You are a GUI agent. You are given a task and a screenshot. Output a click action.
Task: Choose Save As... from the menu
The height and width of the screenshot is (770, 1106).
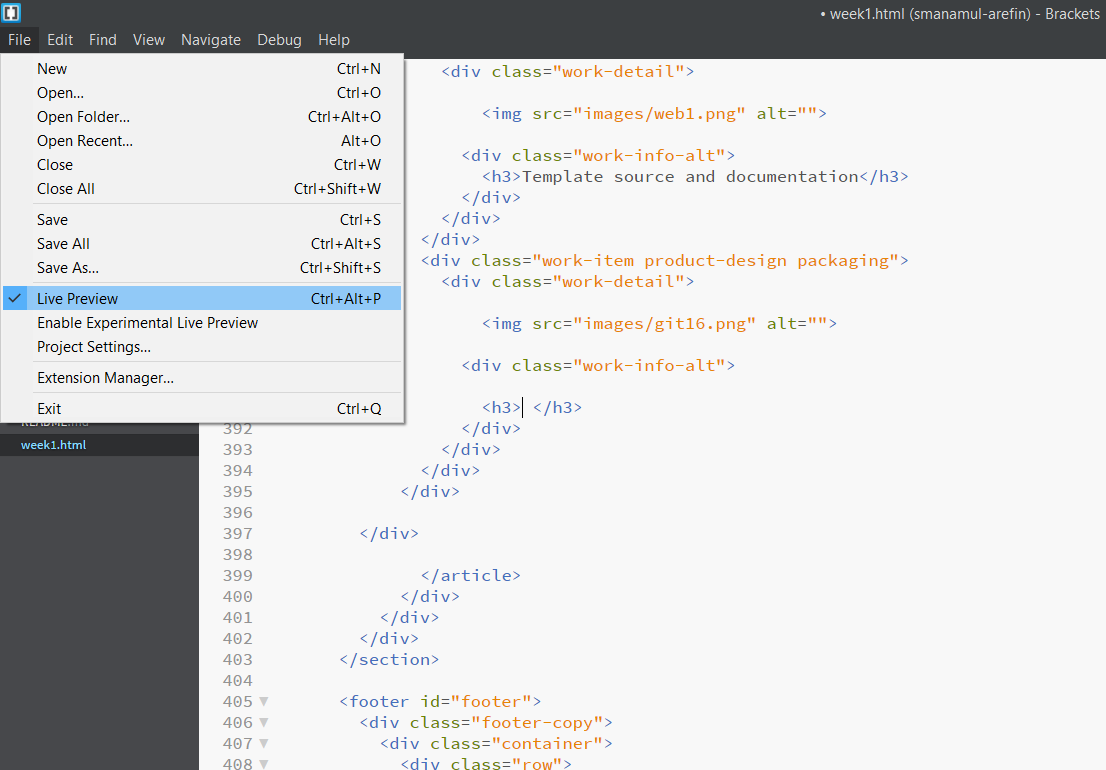pos(68,268)
